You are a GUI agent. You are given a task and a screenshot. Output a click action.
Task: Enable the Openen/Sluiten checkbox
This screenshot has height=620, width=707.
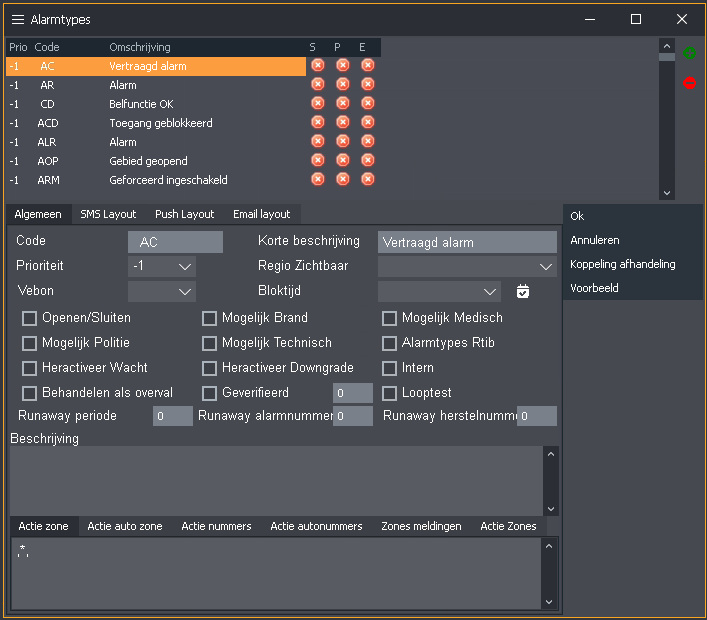29,318
